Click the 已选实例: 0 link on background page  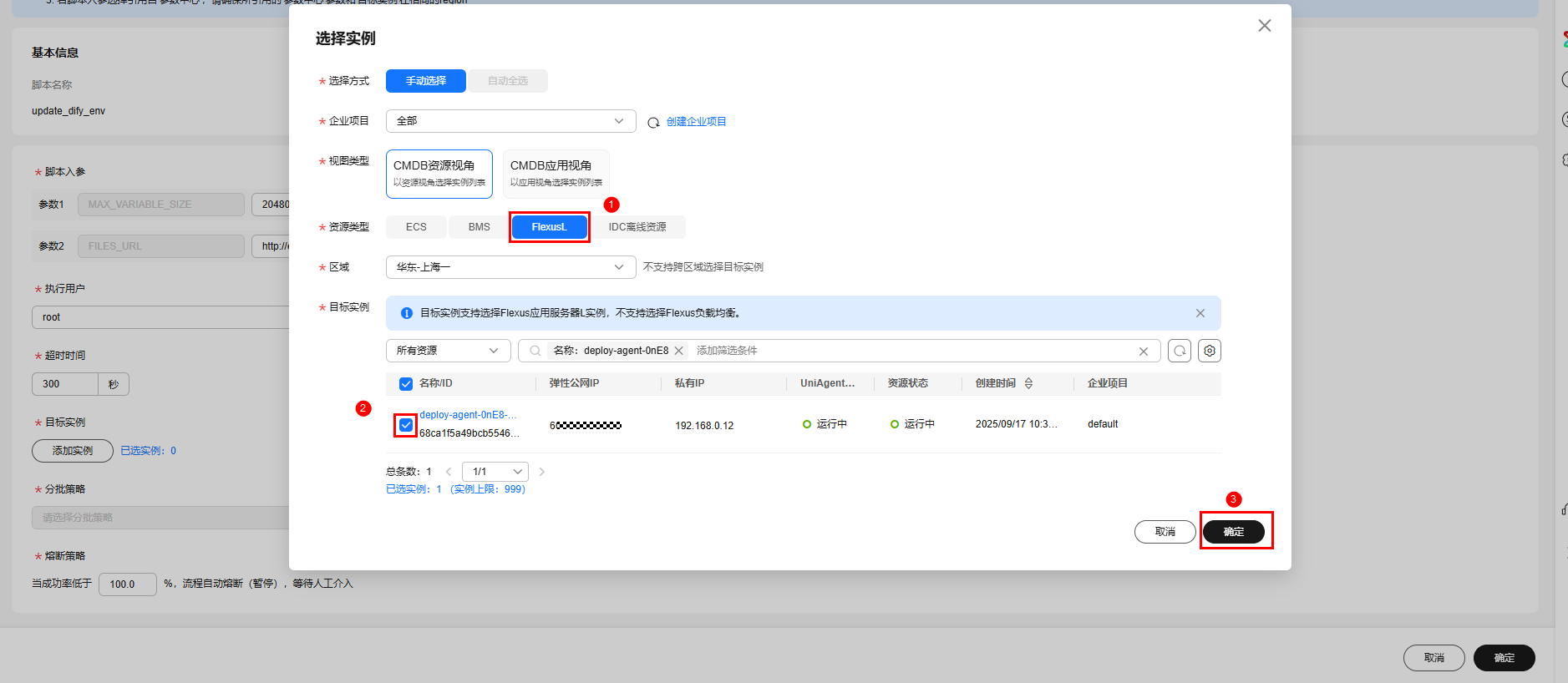point(149,451)
